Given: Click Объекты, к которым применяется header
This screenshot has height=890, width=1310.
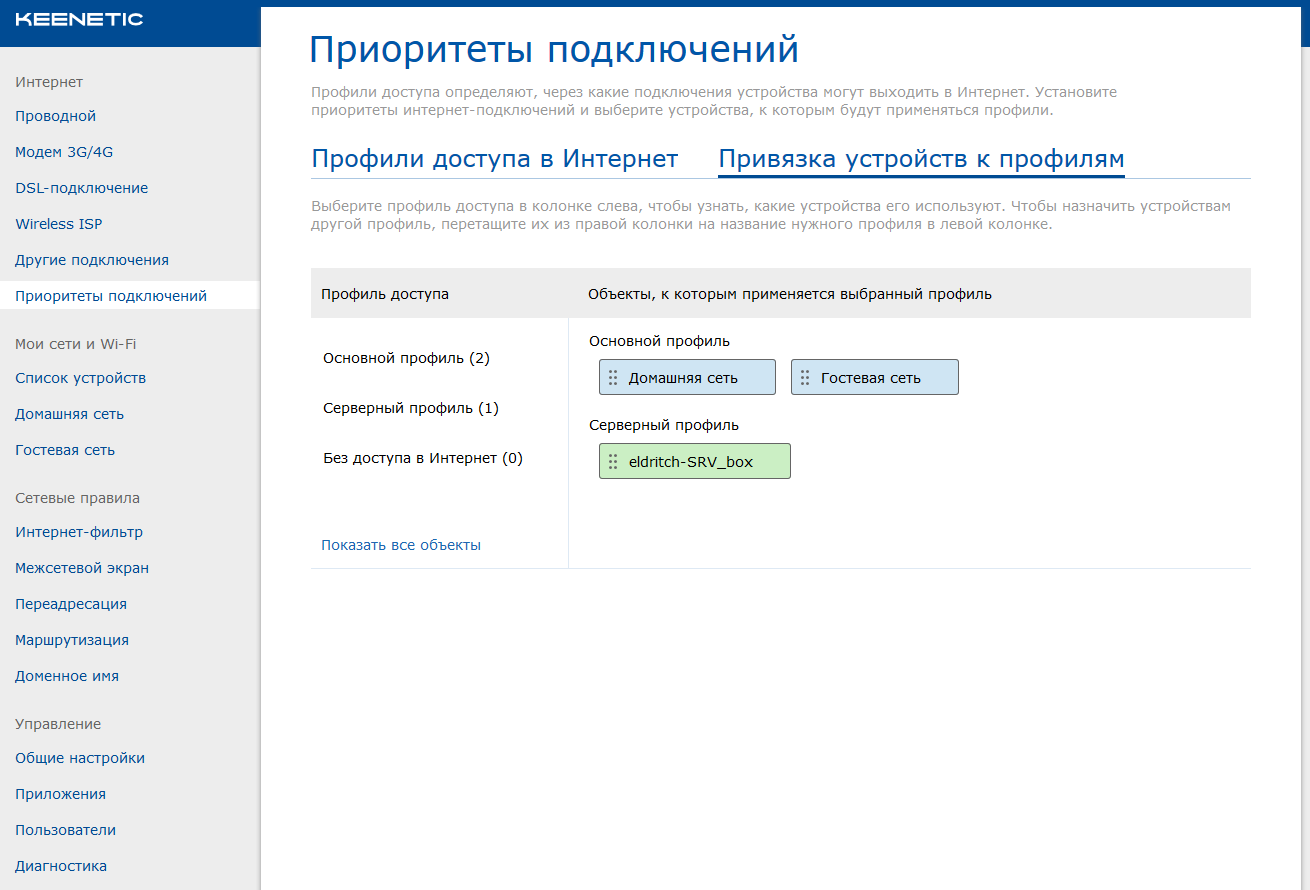Looking at the screenshot, I should coord(790,294).
